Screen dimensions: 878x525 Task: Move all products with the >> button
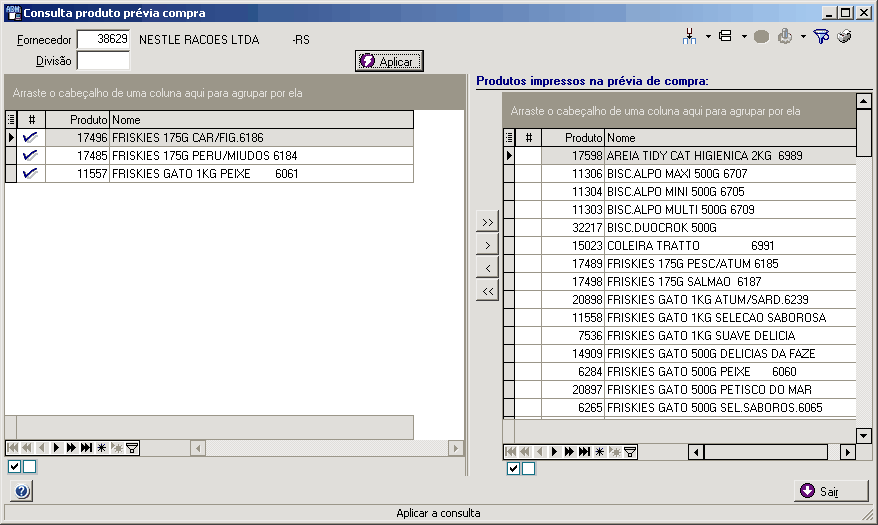click(x=488, y=222)
